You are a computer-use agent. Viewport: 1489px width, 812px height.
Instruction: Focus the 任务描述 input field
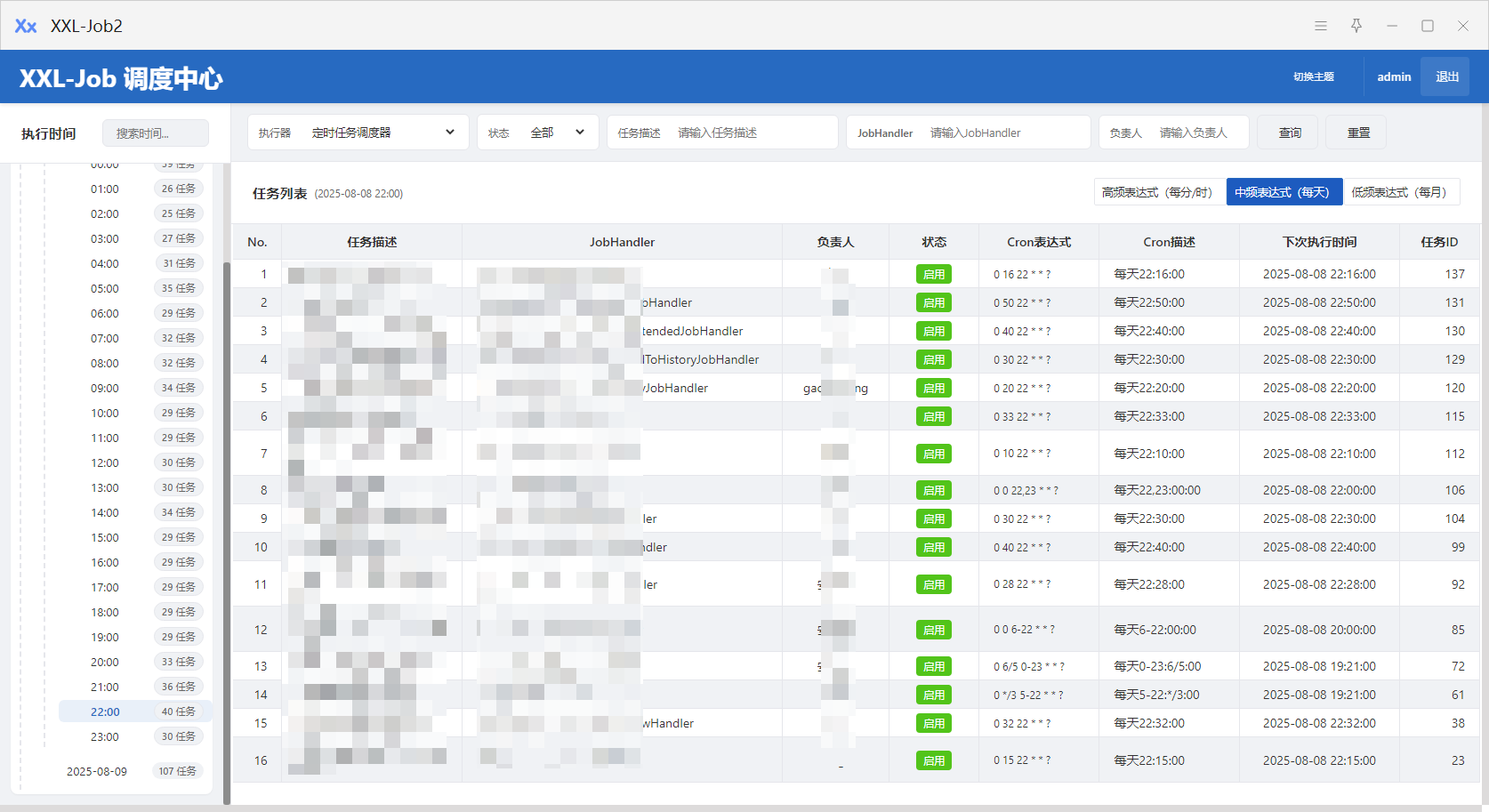click(x=722, y=133)
